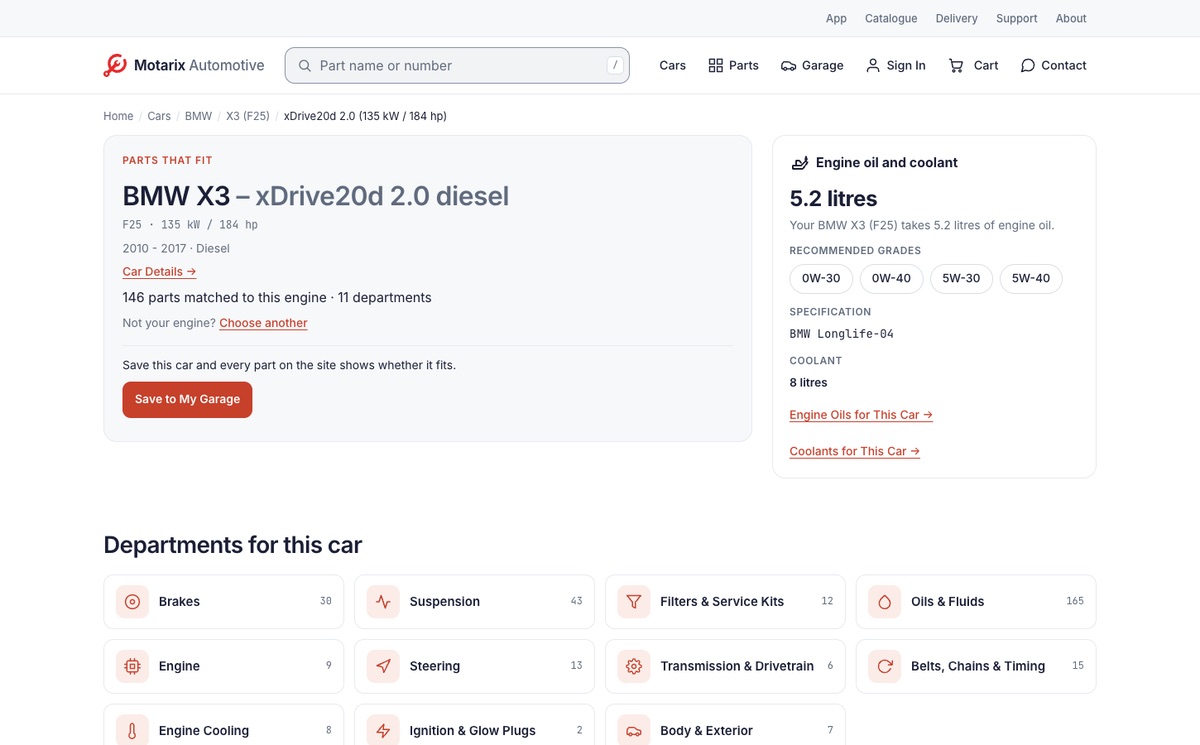This screenshot has height=745, width=1200.
Task: Click the Ignition & Glow Plugs bolt icon
Action: pyautogui.click(x=383, y=731)
